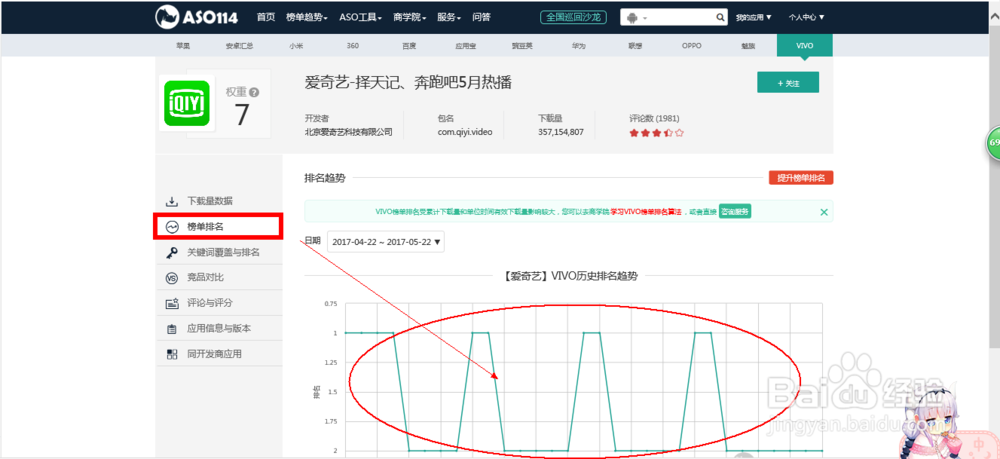
Task: Click the key icon beside 关键词覆盖与排名
Action: tap(172, 253)
